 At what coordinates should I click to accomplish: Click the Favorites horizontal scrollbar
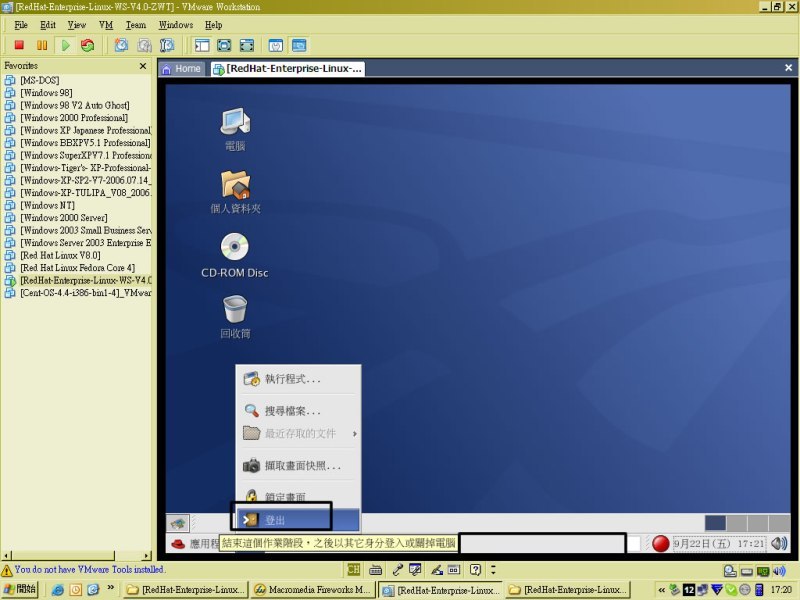coord(77,556)
